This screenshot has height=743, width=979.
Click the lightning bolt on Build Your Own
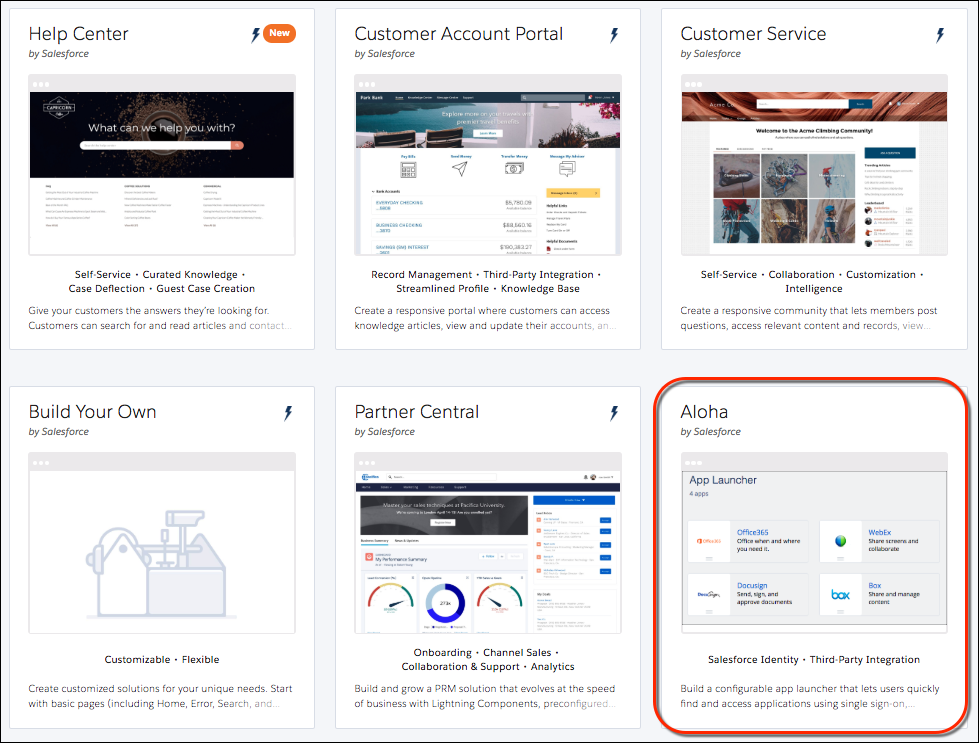coord(288,413)
